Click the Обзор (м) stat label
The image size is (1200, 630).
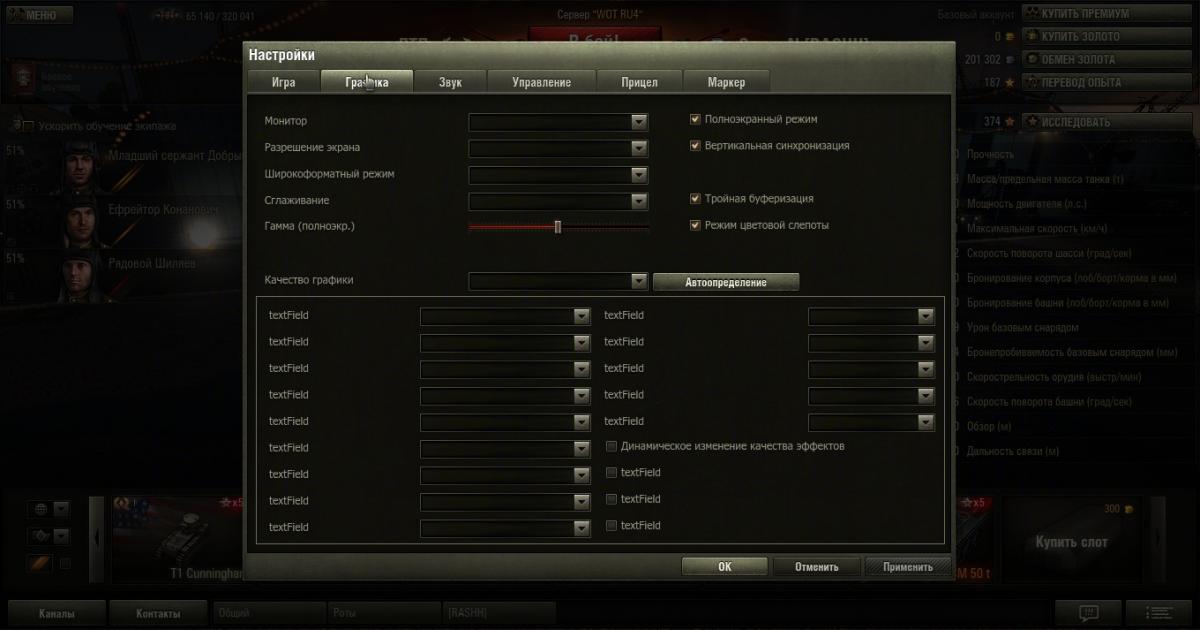coord(989,427)
